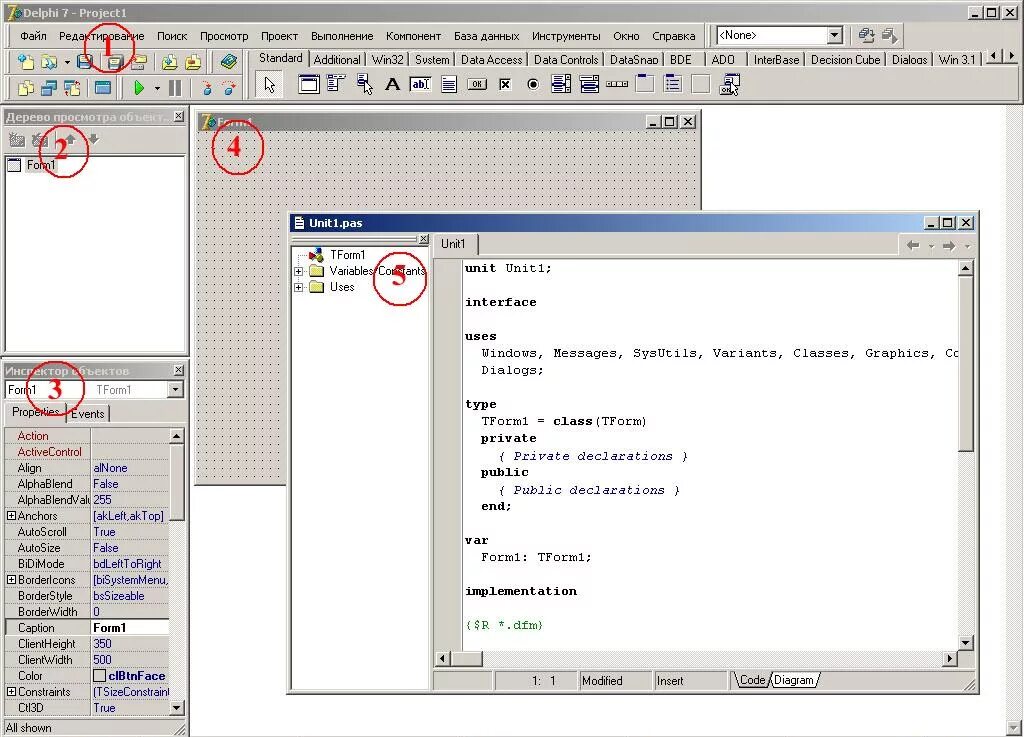Image resolution: width=1024 pixels, height=737 pixels.
Task: Click the Open file toolbar icon
Action: pos(49,62)
